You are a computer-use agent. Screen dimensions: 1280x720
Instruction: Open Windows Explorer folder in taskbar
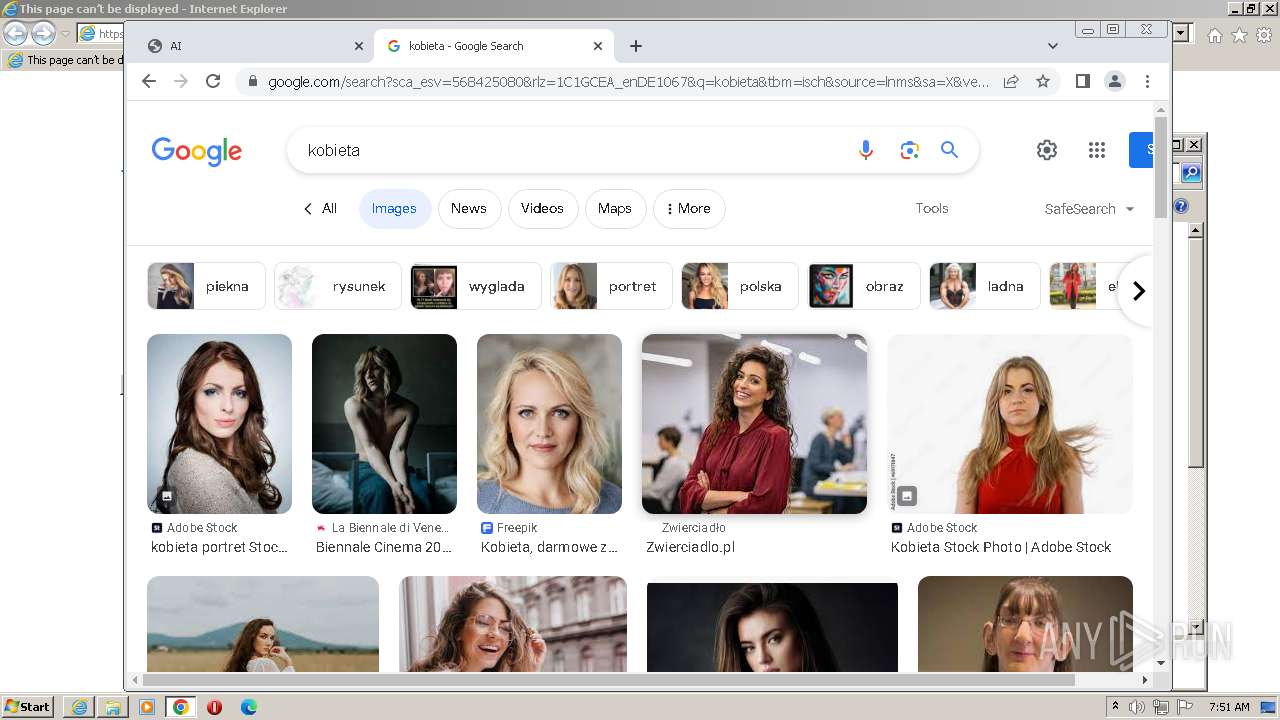(x=113, y=707)
